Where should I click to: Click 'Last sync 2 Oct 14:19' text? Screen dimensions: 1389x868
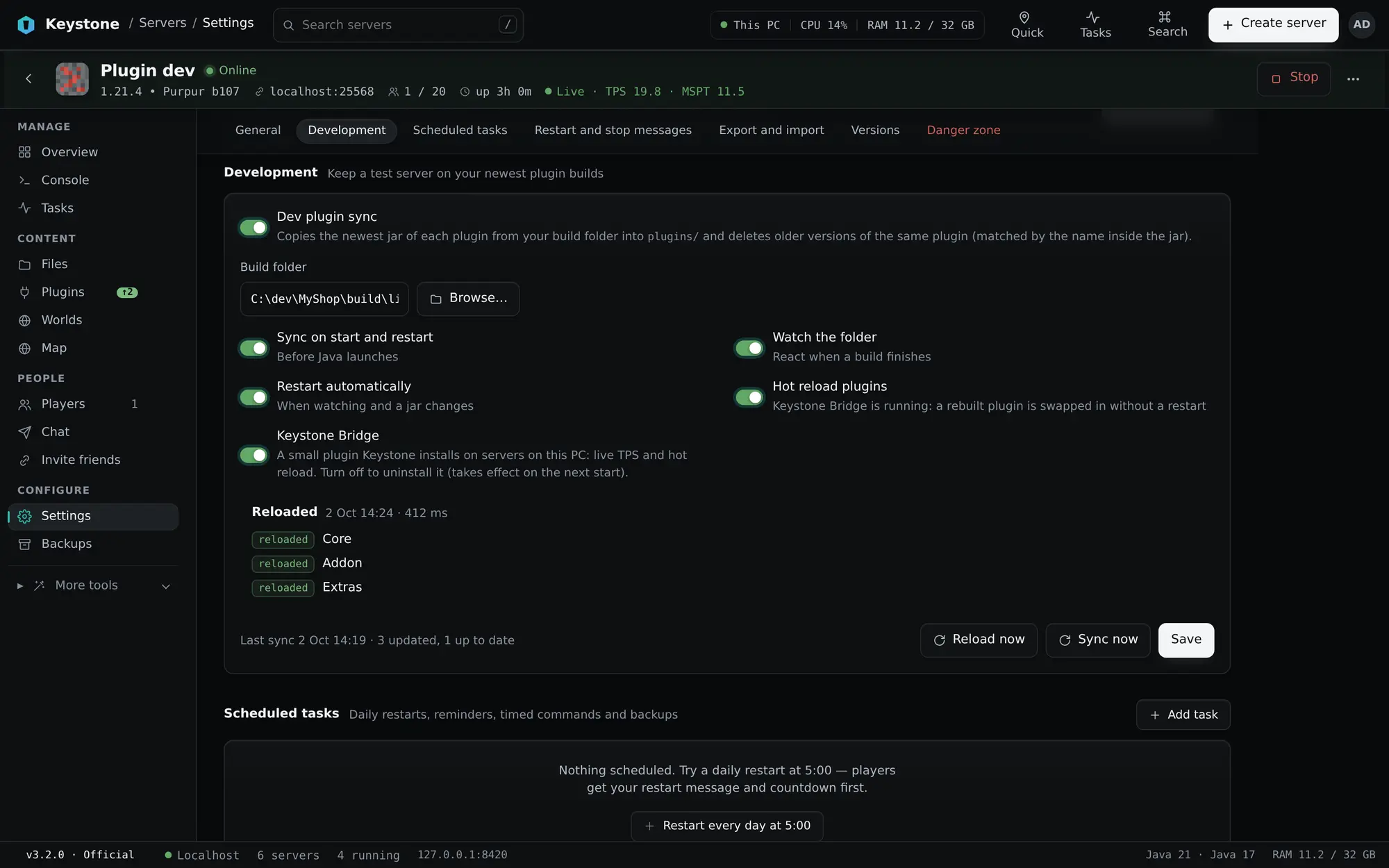coord(303,640)
